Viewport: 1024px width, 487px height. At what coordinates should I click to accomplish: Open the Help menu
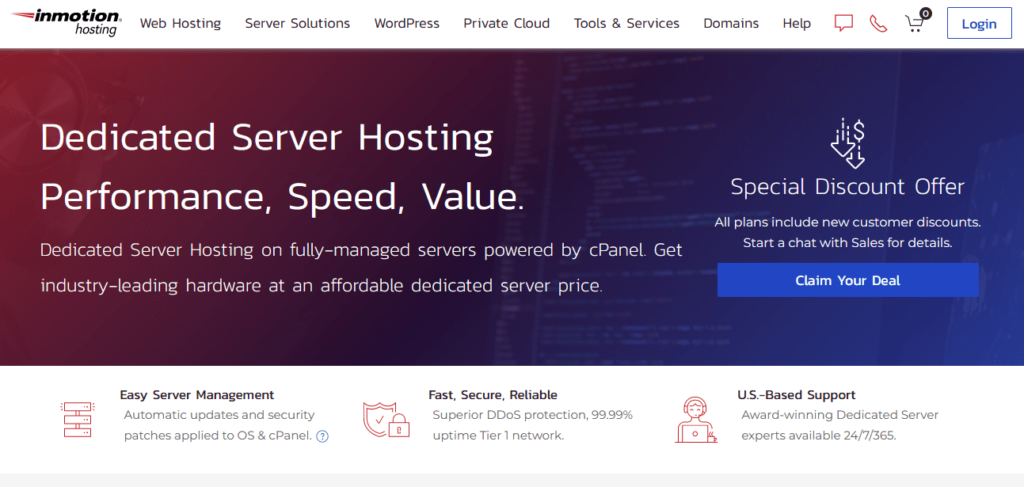point(797,24)
